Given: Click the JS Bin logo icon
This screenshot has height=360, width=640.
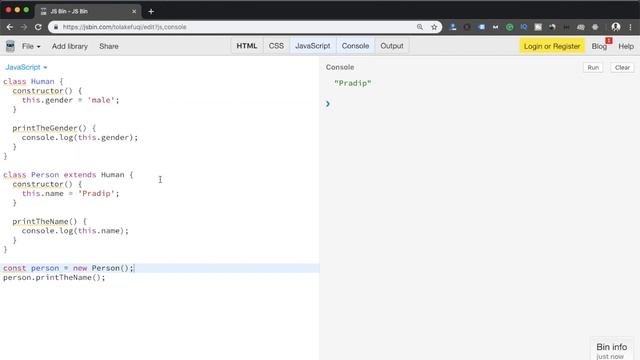Looking at the screenshot, I should pos(10,46).
